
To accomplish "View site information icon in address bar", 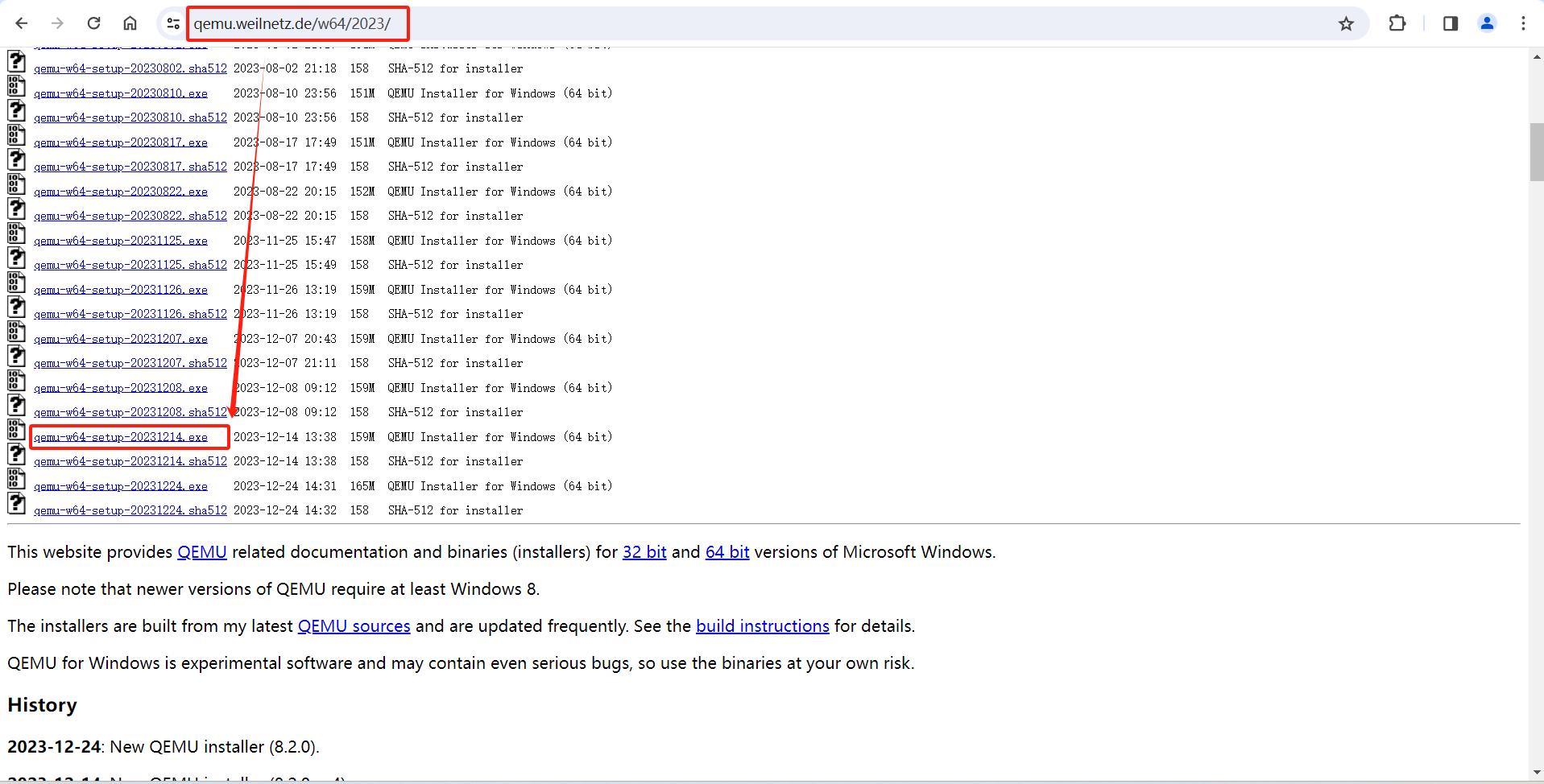I will coord(172,23).
